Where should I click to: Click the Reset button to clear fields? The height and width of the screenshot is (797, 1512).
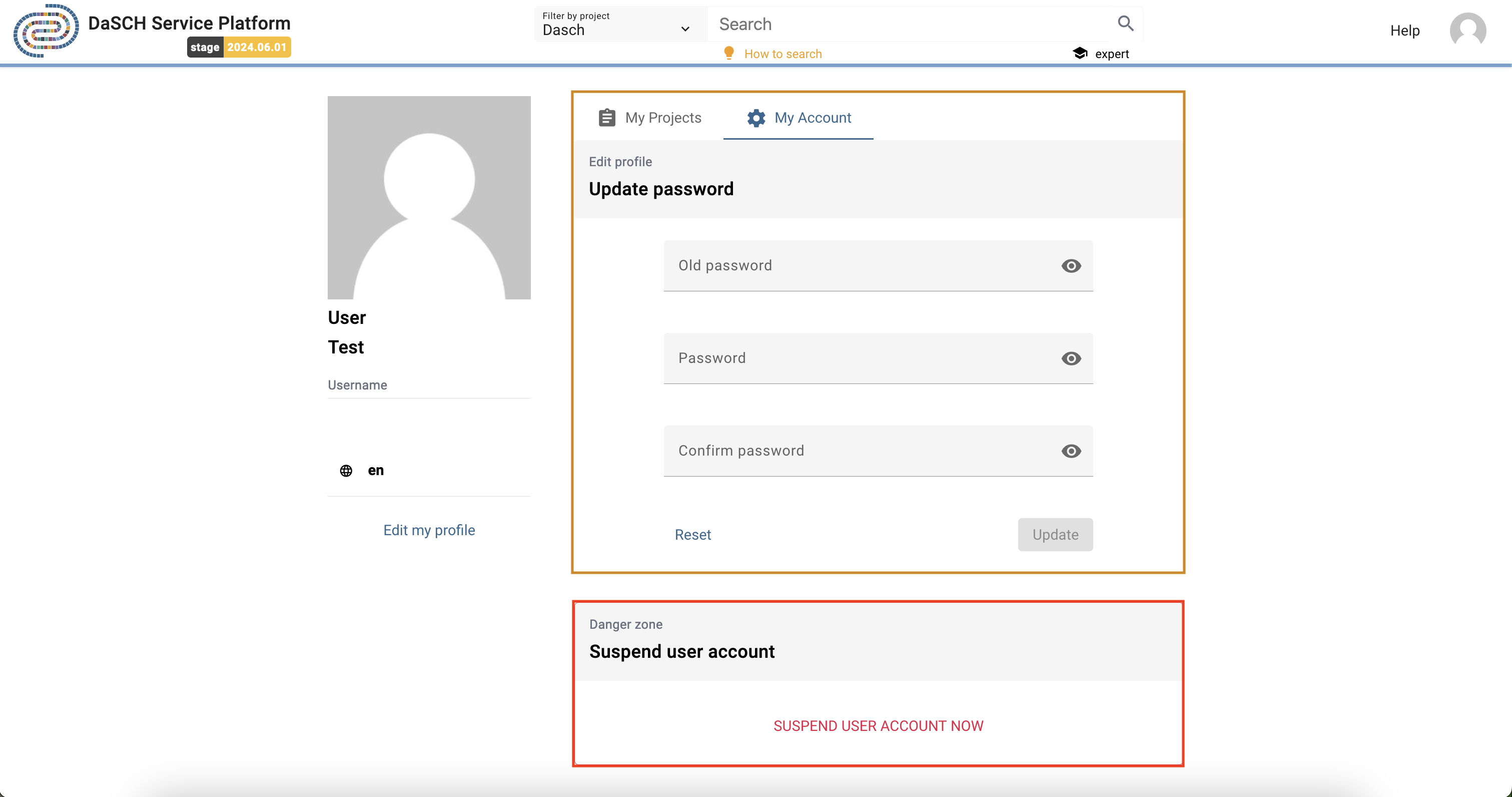point(693,534)
